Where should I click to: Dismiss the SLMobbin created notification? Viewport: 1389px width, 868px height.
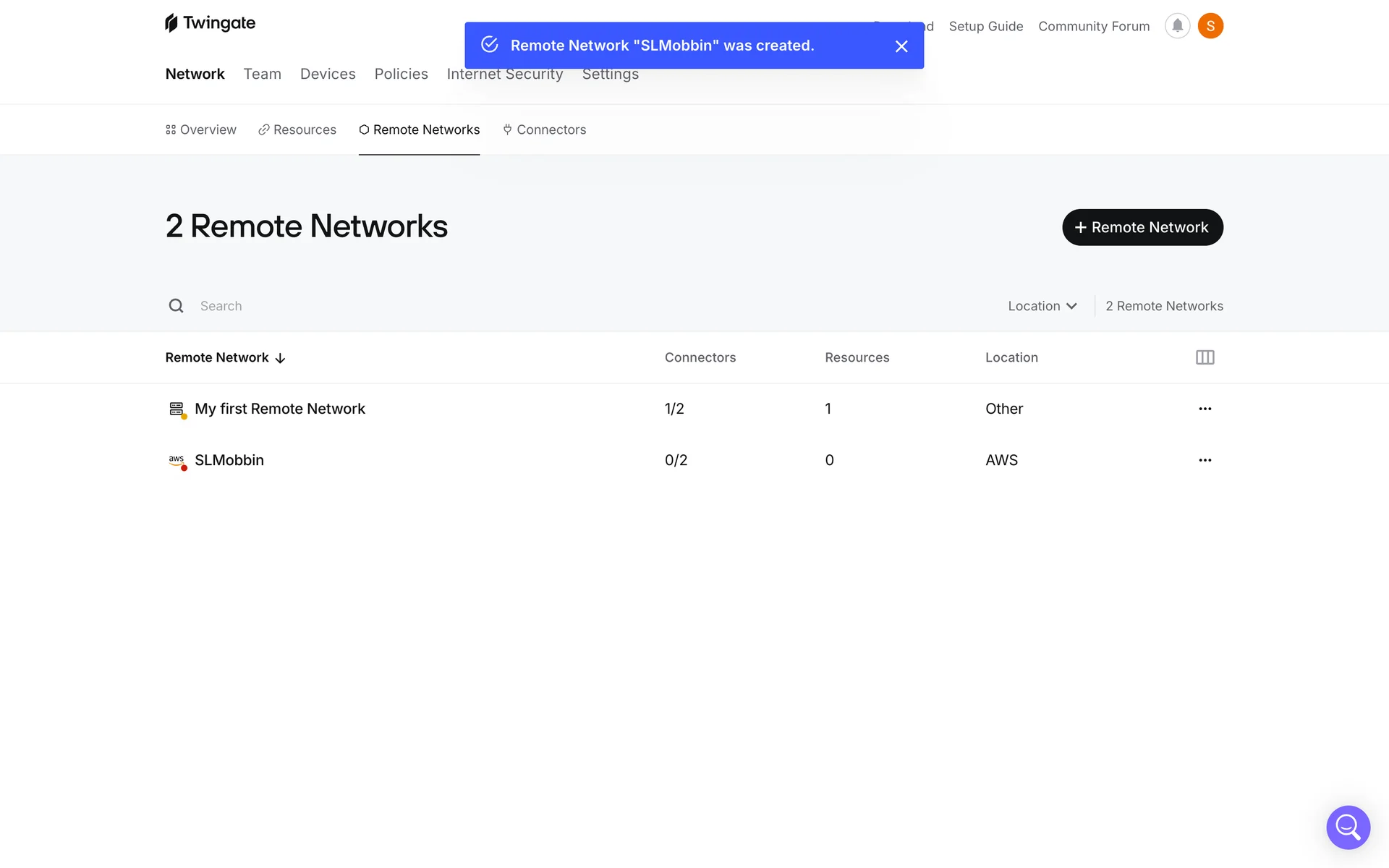coord(901,46)
